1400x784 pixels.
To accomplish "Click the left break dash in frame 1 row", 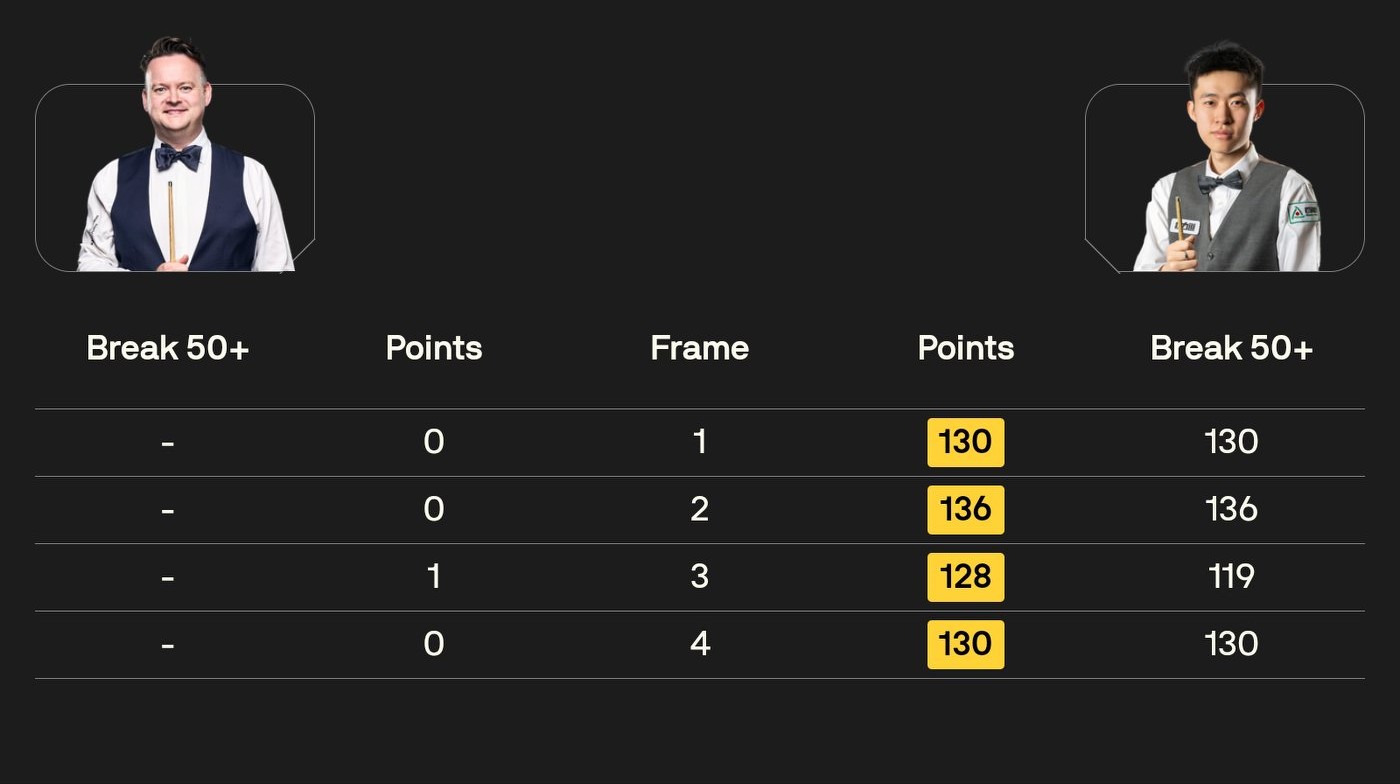I will 168,442.
